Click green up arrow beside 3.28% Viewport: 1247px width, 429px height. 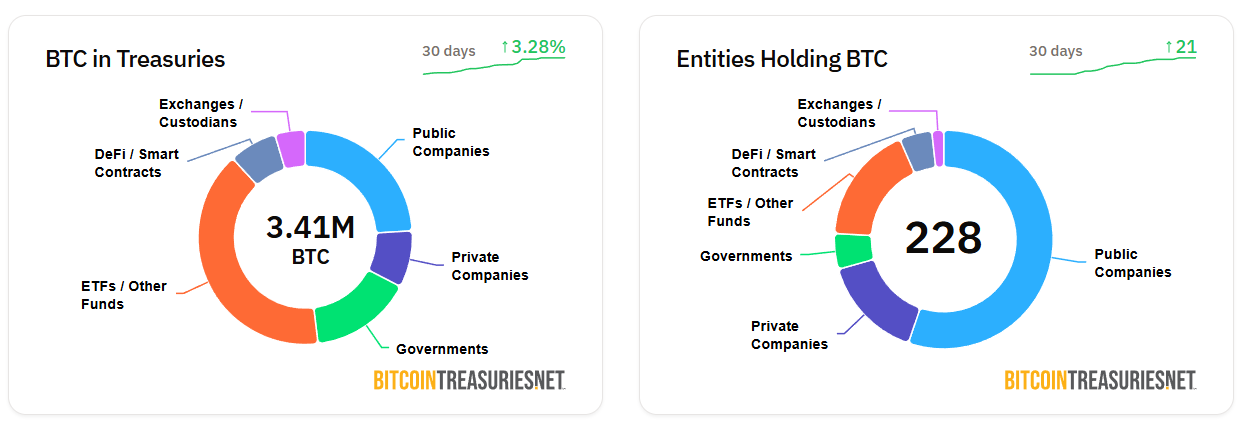(505, 47)
